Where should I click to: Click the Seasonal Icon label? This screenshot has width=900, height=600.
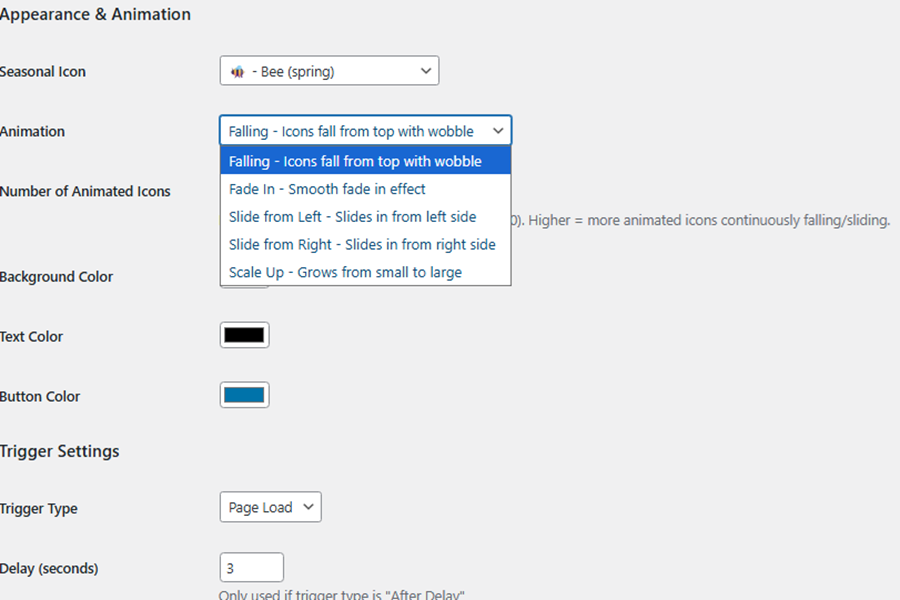click(x=42, y=72)
